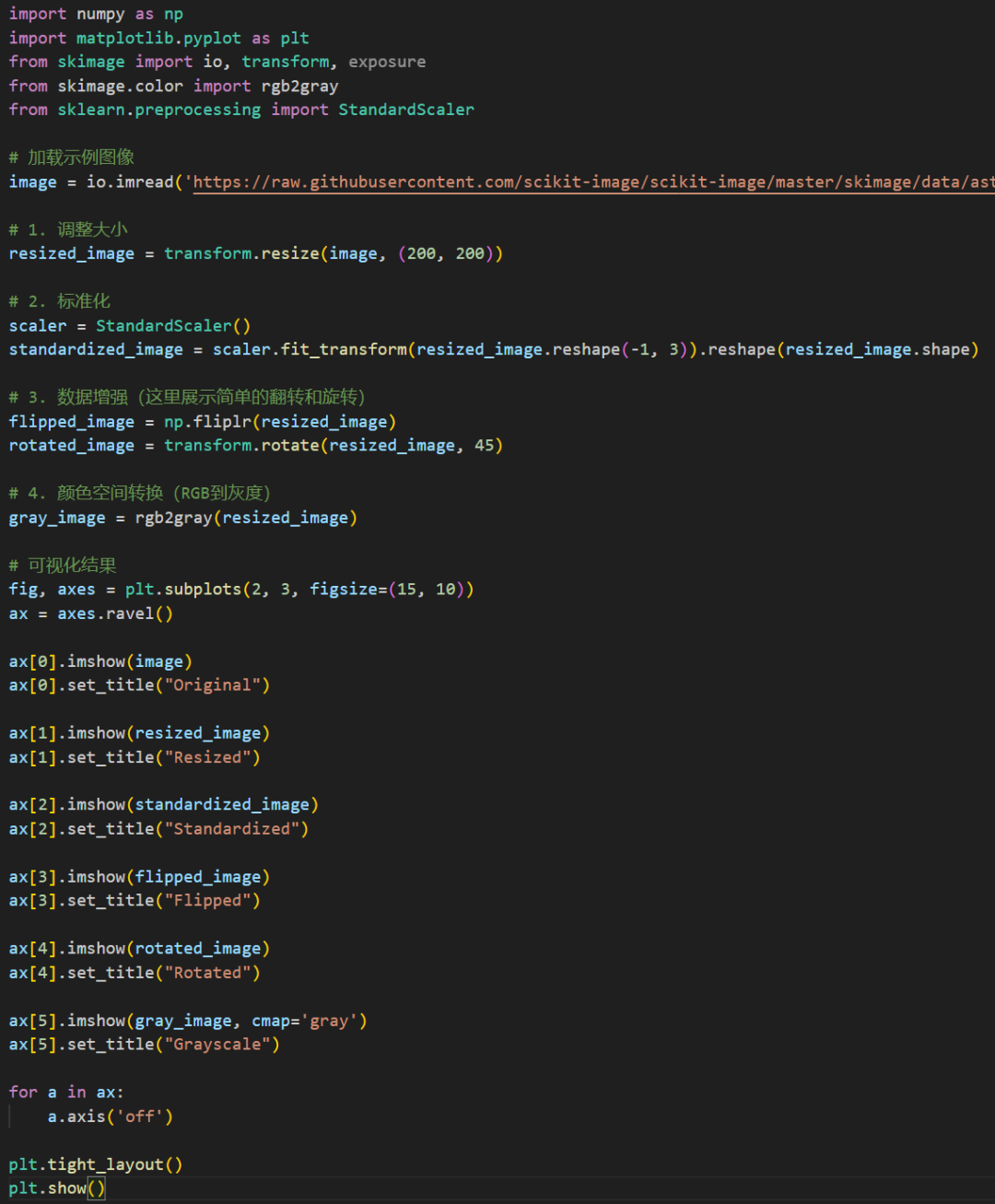Click comment '# 可视化结果'
The image size is (995, 1204).
pos(63,565)
